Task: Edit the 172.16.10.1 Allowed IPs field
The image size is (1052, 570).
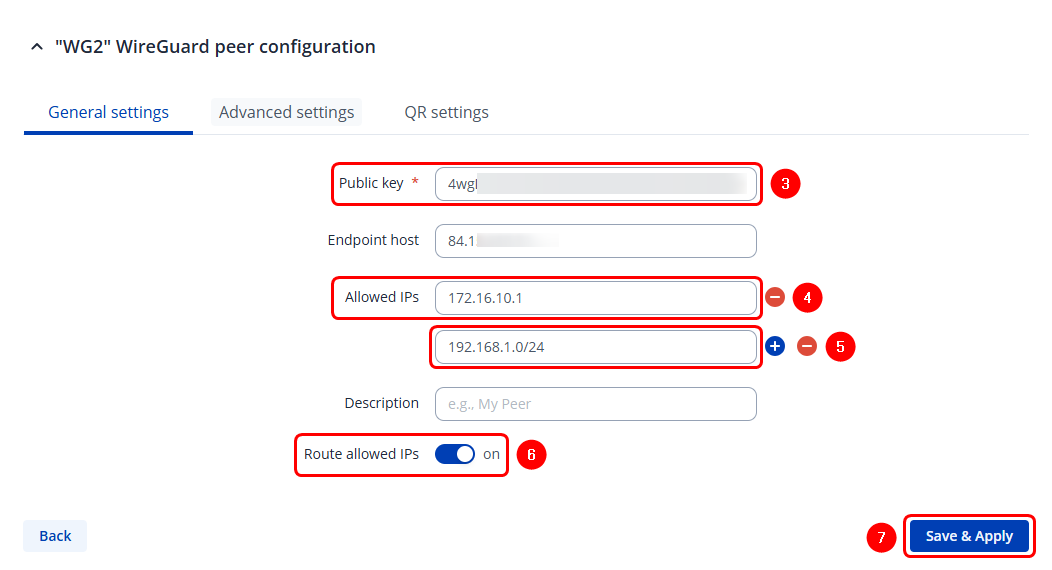Action: pyautogui.click(x=595, y=298)
